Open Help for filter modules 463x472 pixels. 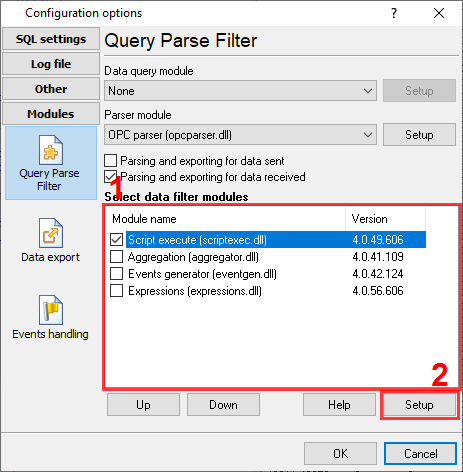(x=339, y=405)
